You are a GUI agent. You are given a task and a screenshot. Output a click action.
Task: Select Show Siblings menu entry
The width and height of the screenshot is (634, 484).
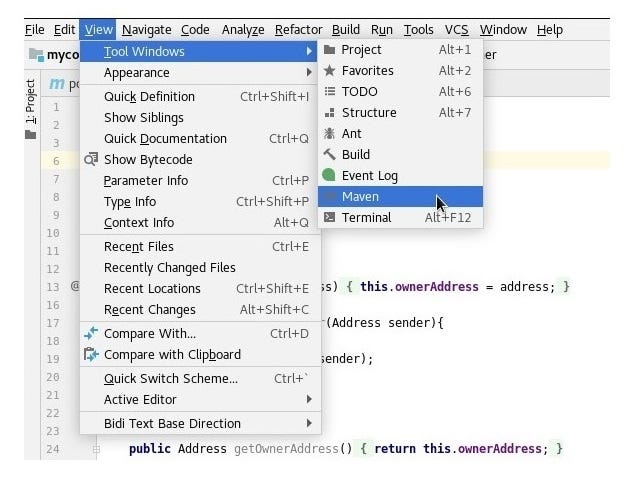(x=200, y=118)
